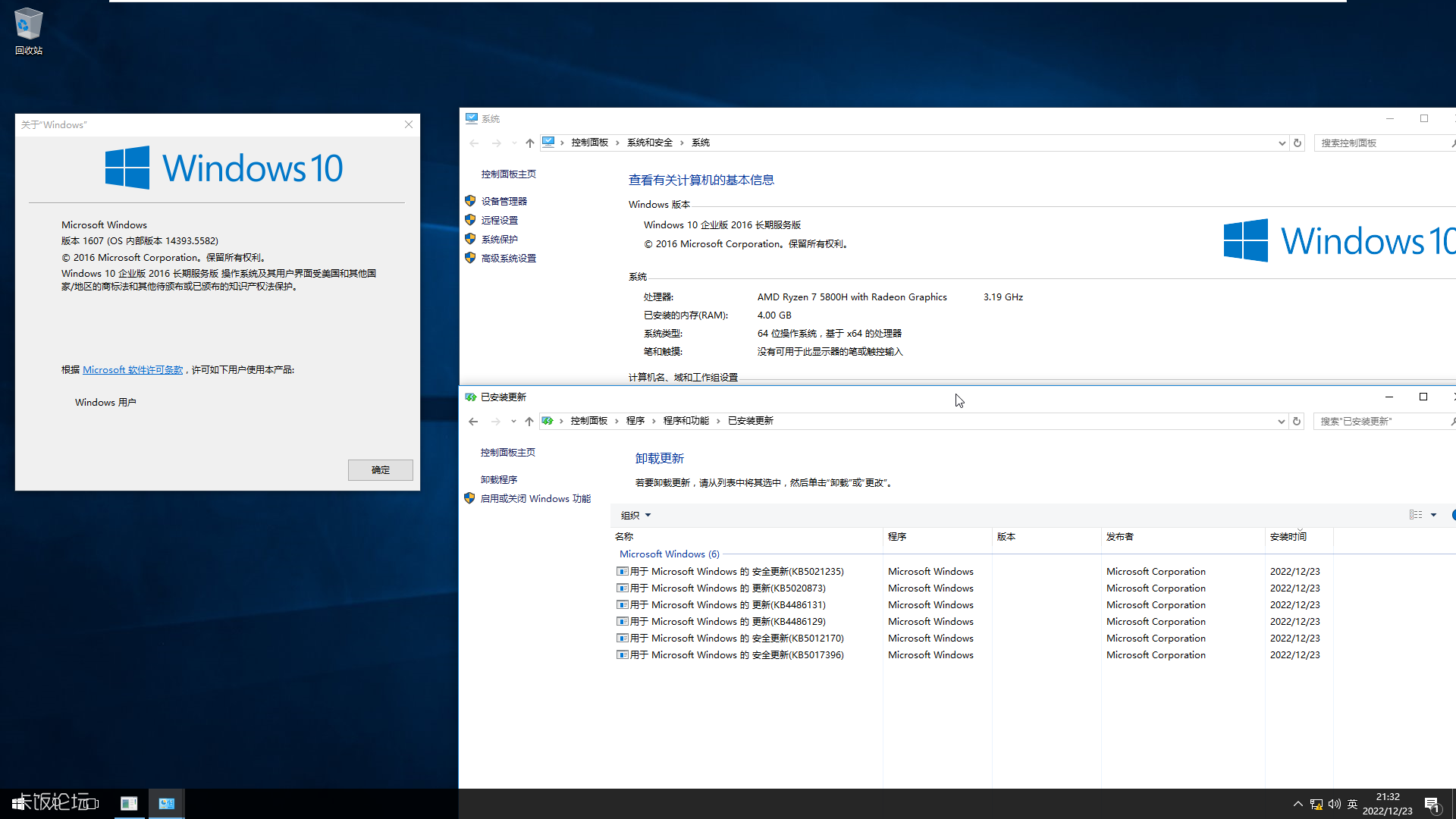The height and width of the screenshot is (819, 1456).
Task: Click the shield icon beside 高级系统设置
Action: [470, 258]
